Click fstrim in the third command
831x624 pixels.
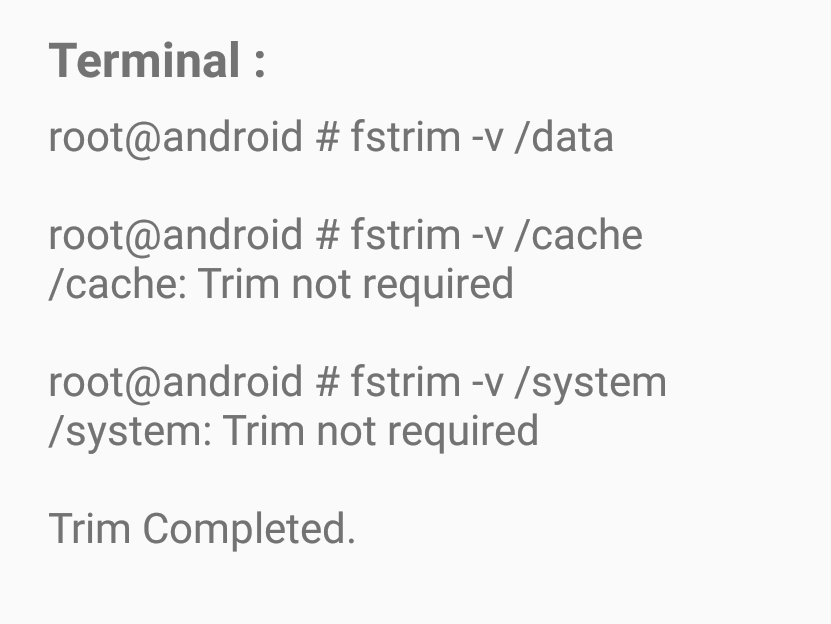pyautogui.click(x=405, y=382)
